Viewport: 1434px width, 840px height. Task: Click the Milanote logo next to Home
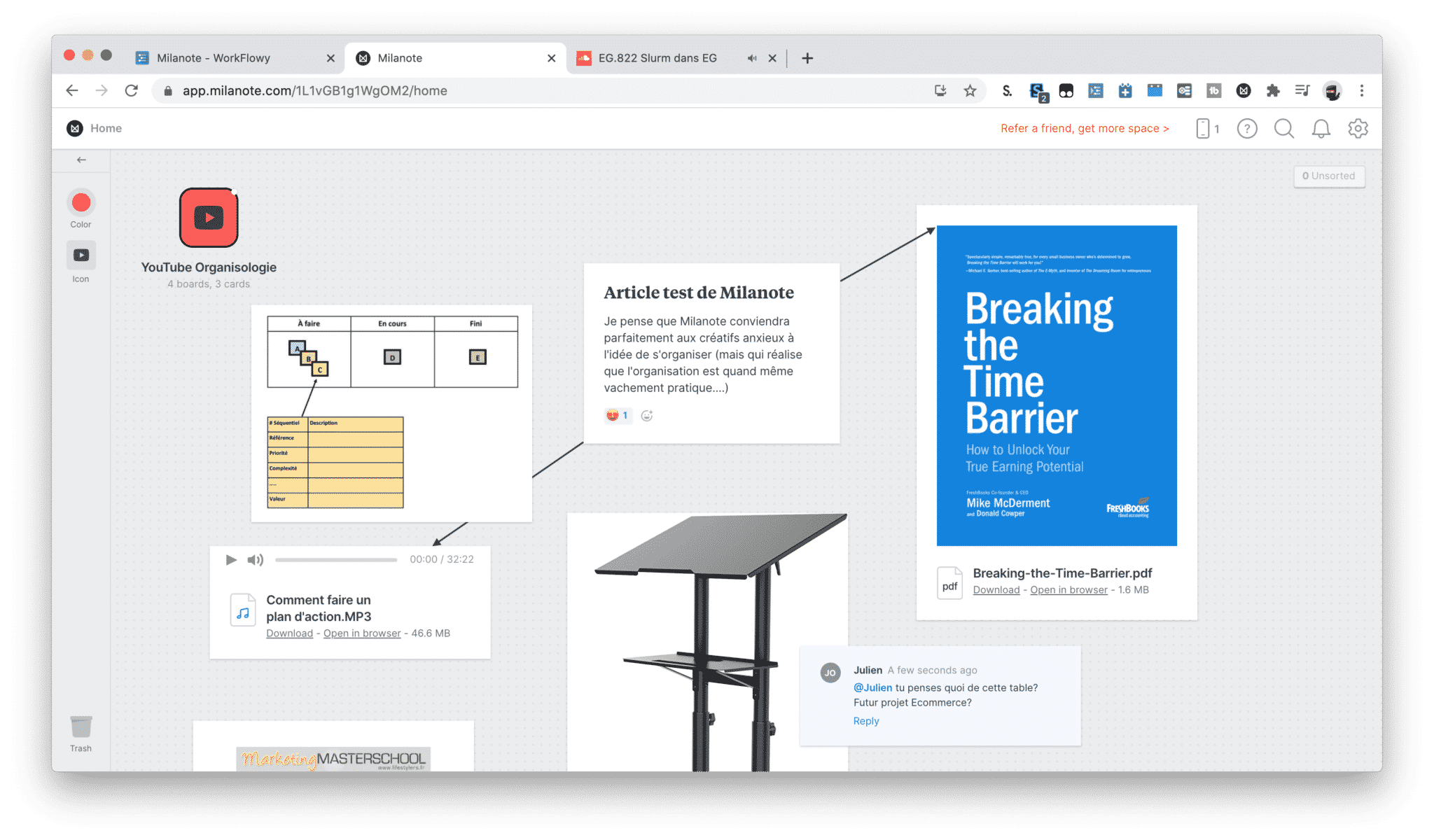pyautogui.click(x=75, y=128)
